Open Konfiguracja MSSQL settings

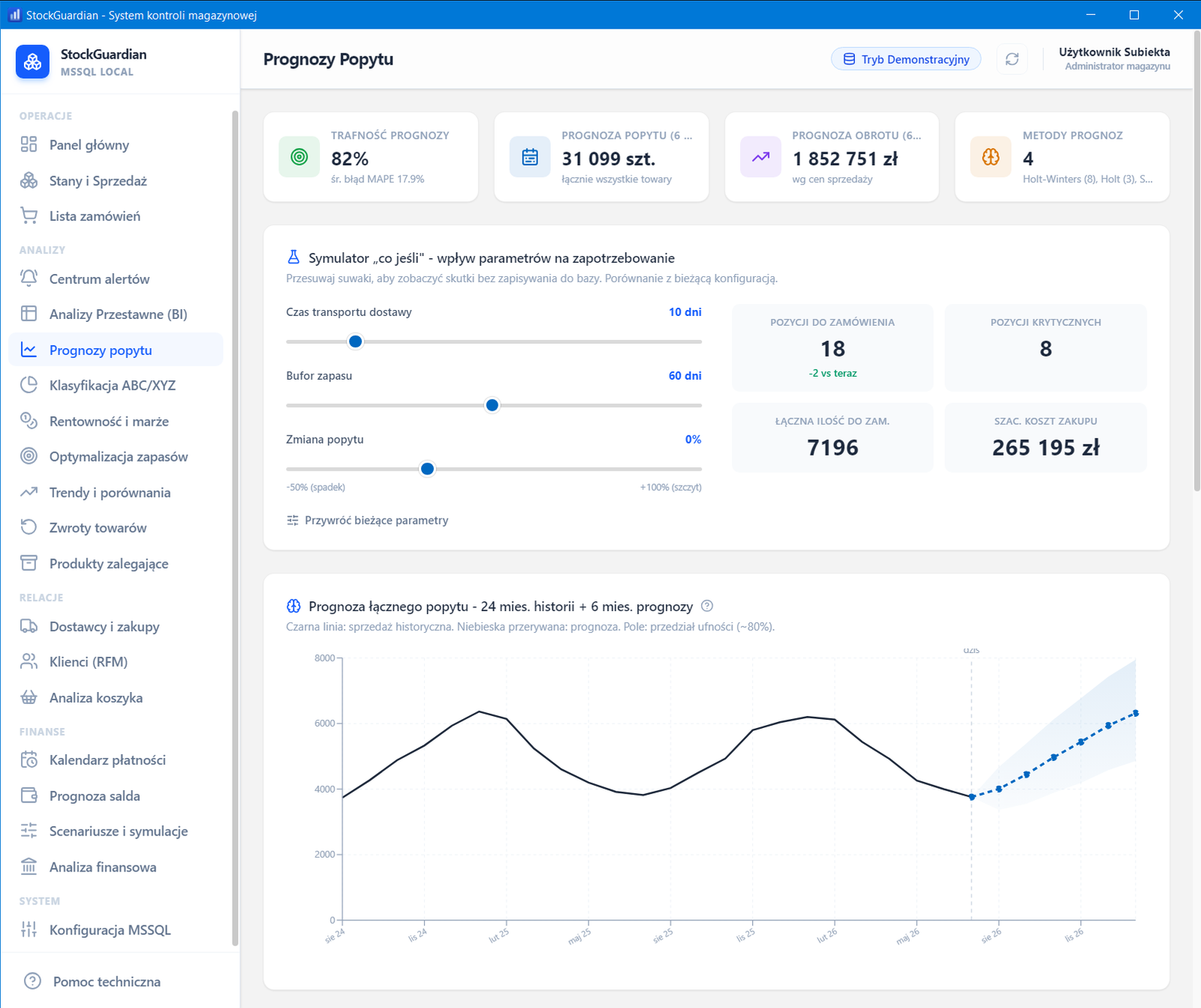[x=116, y=930]
